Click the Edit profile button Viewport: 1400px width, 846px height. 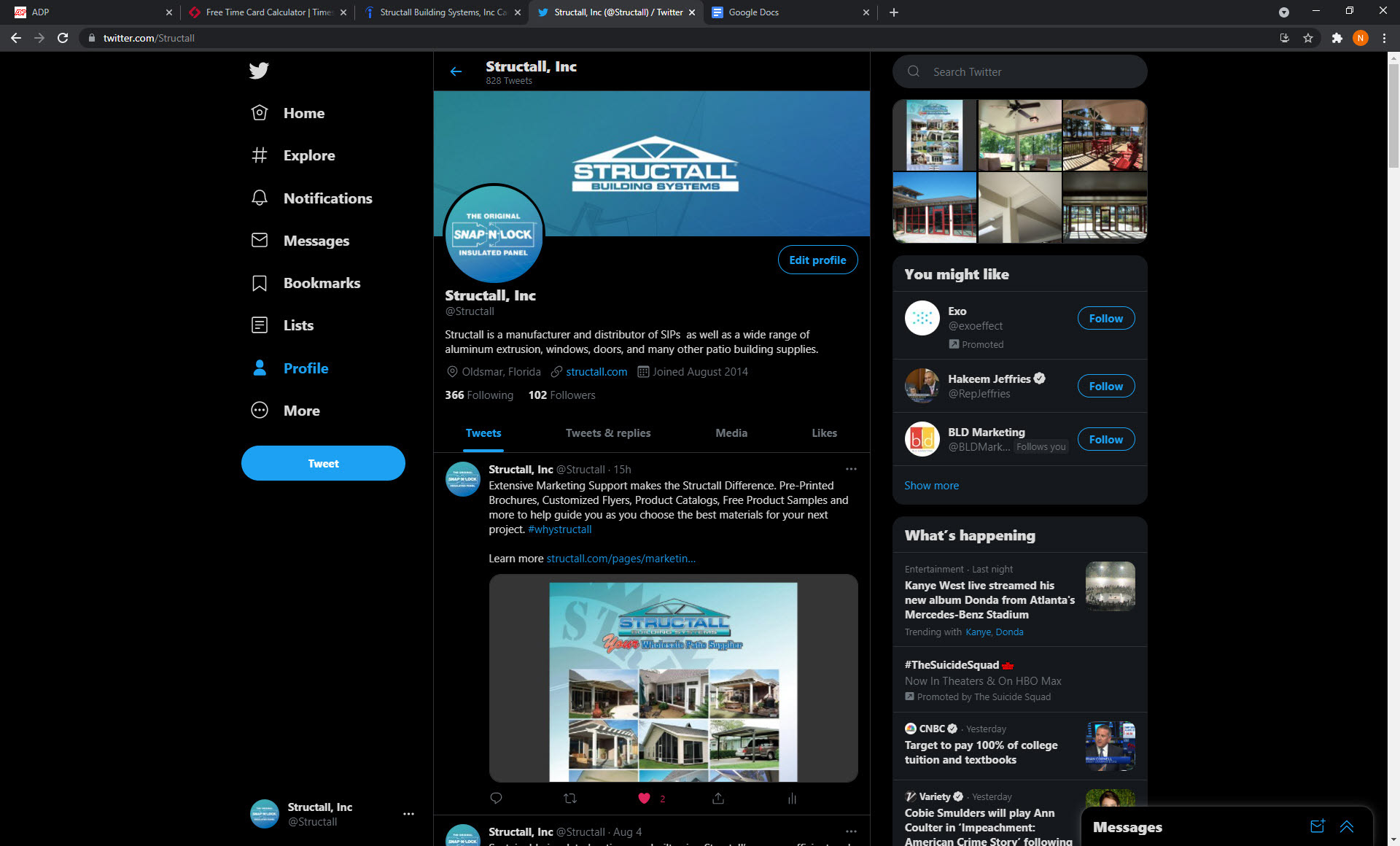point(817,260)
